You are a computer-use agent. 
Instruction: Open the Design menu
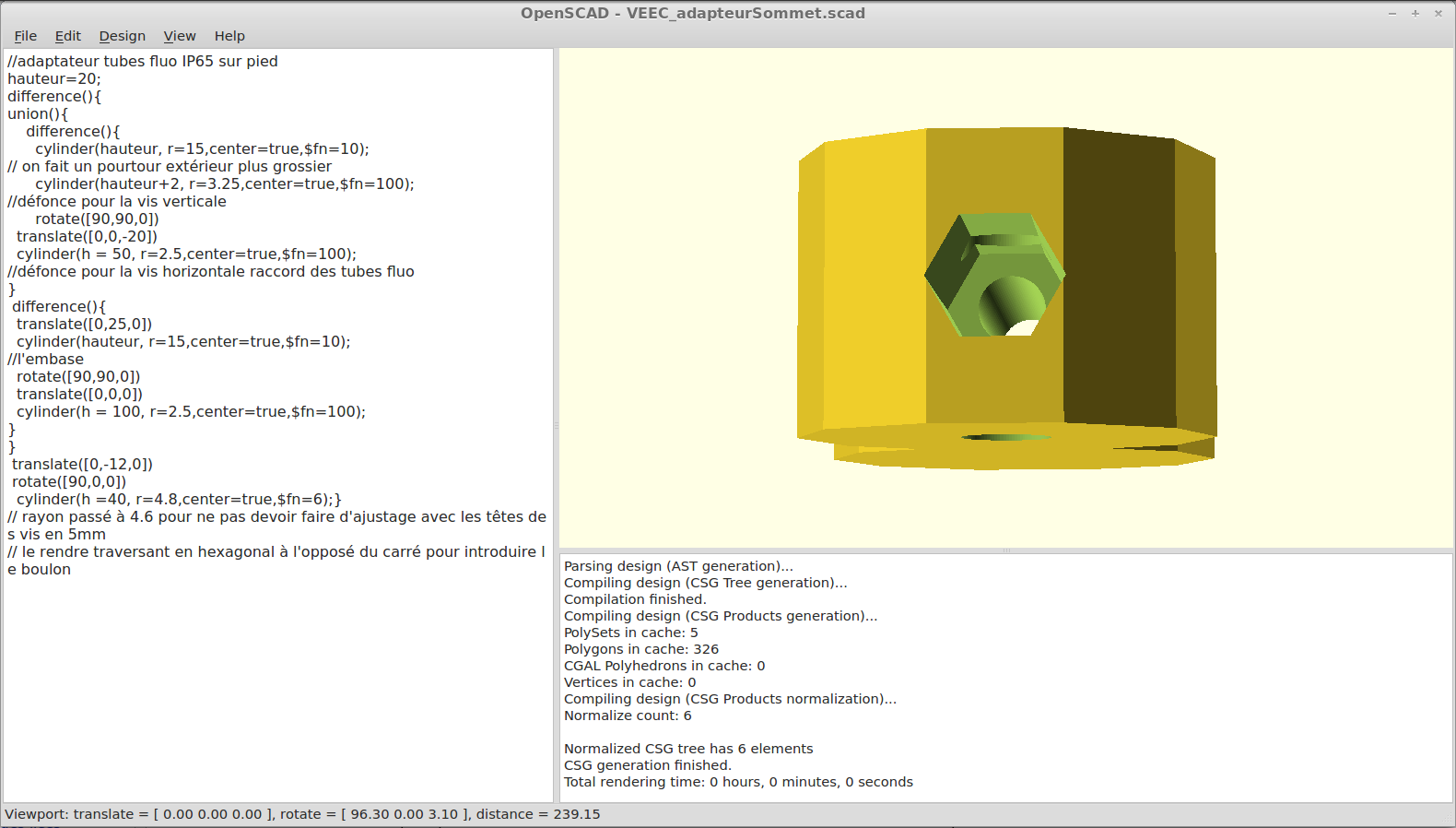tap(122, 36)
